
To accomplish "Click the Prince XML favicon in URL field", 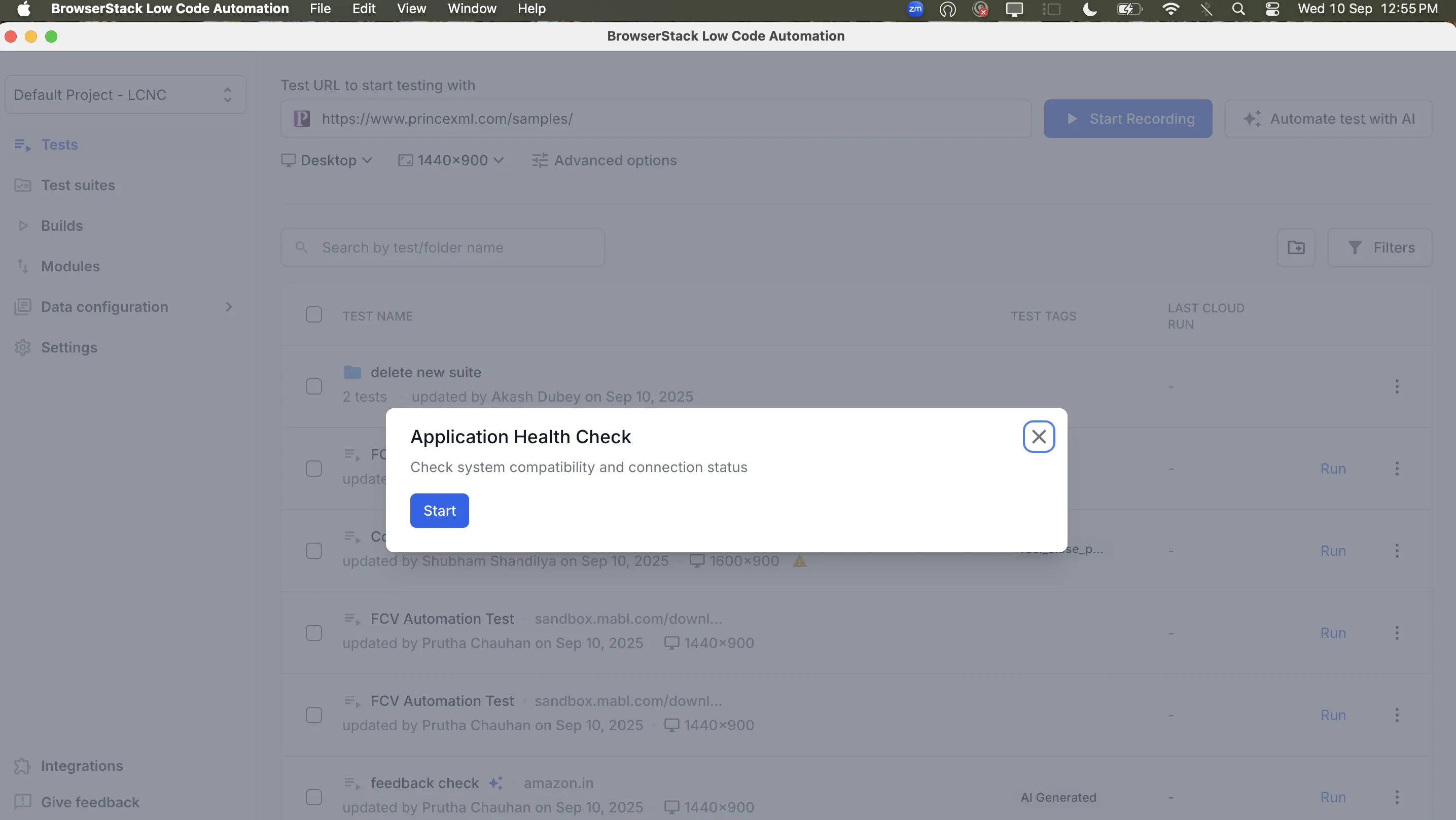I will click(x=302, y=119).
